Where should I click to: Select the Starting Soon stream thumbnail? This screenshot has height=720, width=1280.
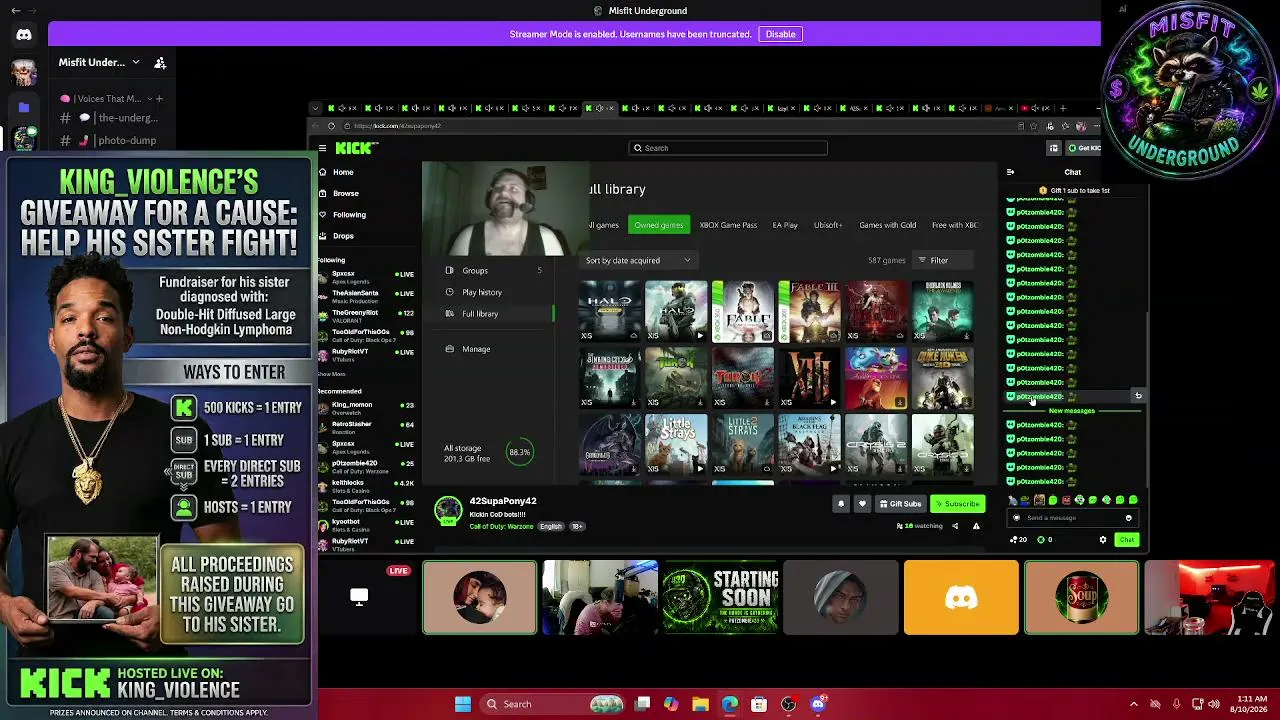click(720, 597)
